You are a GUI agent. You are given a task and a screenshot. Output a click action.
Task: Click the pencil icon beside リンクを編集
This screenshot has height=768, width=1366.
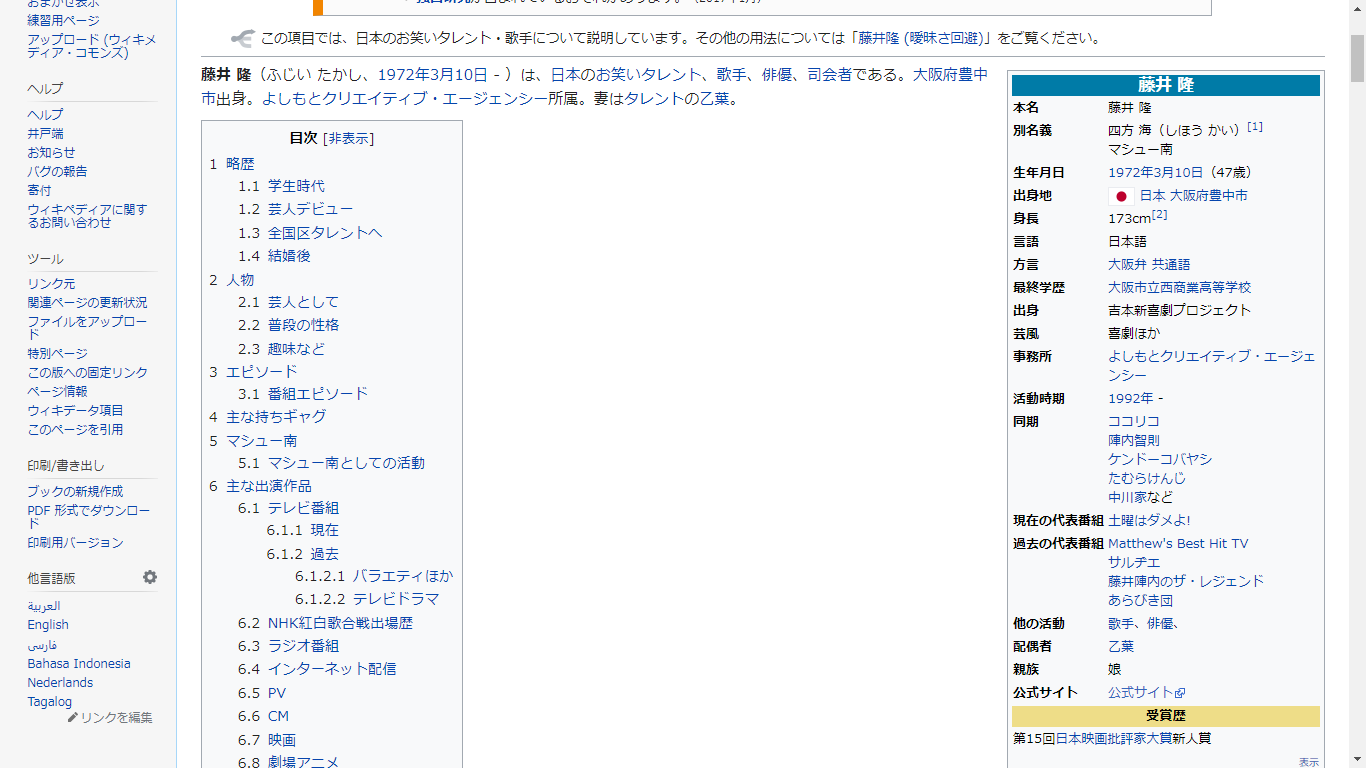73,717
